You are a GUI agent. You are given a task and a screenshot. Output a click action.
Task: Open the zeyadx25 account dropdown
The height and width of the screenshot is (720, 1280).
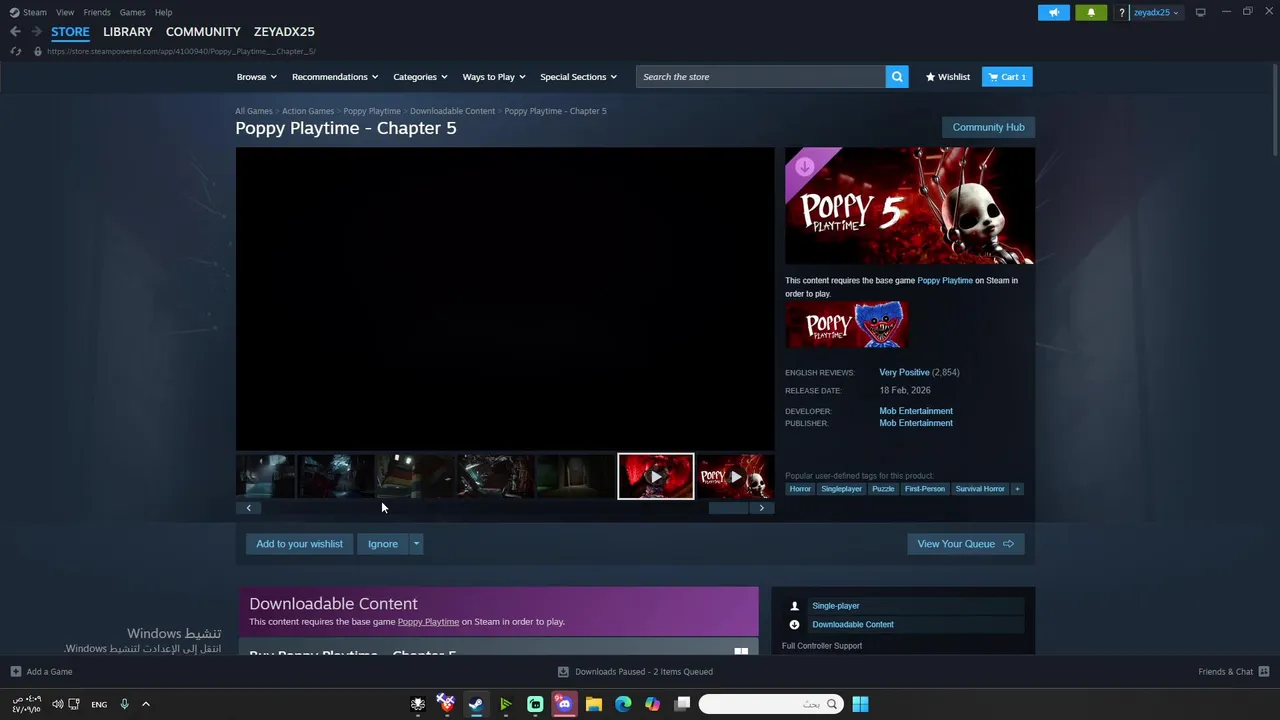(x=1155, y=12)
